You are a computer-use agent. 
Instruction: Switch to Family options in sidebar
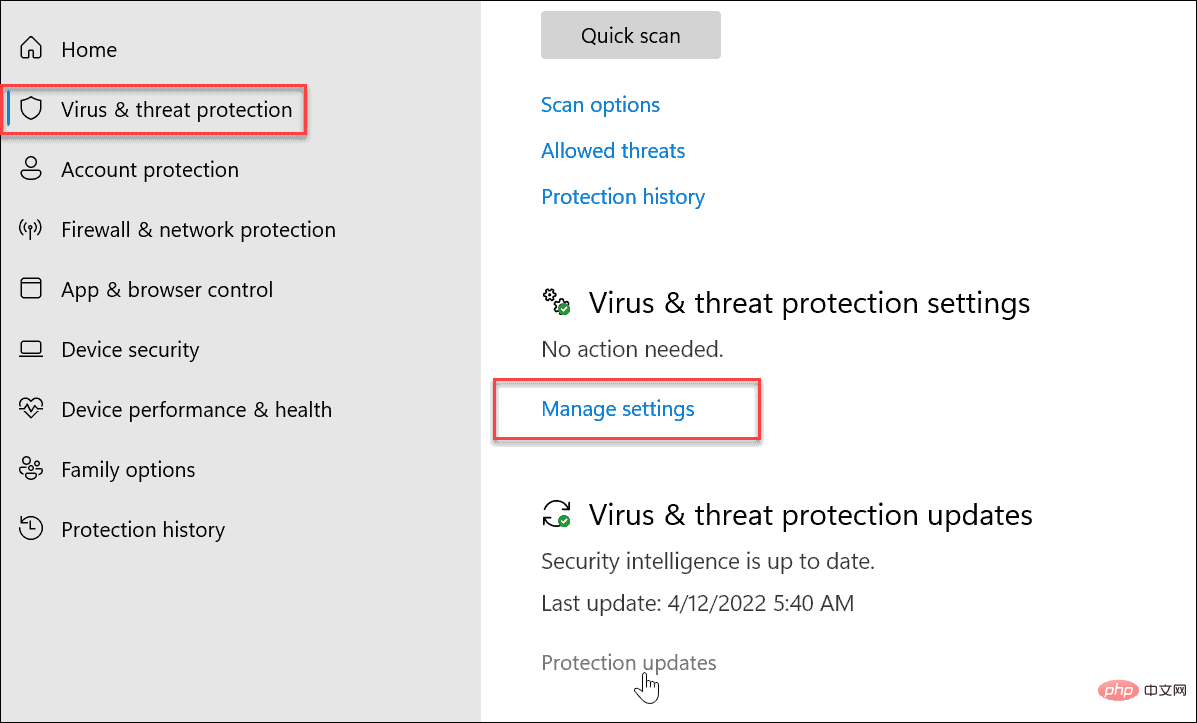coord(128,469)
